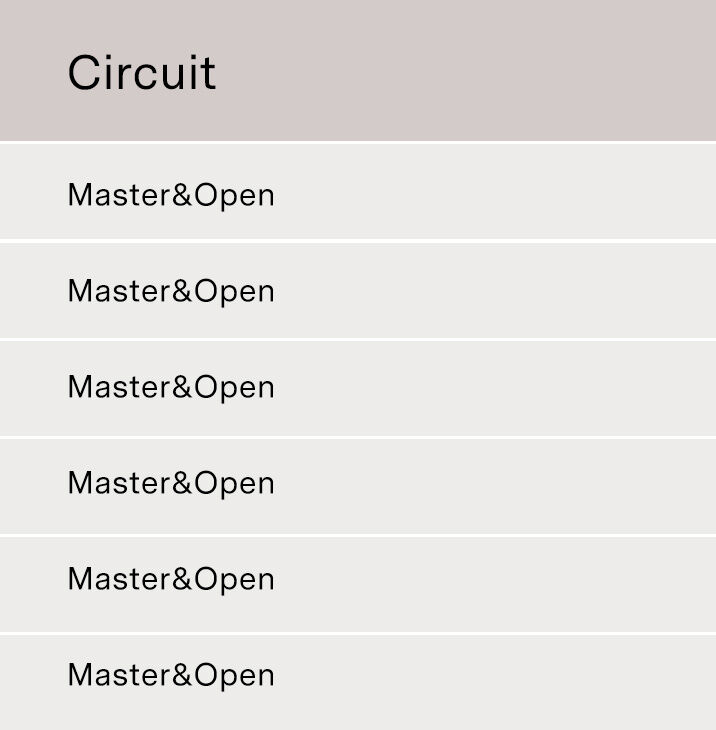Screen dimensions: 716x730
Task: Click blank area of third Master&Open row
Action: (x=493, y=389)
